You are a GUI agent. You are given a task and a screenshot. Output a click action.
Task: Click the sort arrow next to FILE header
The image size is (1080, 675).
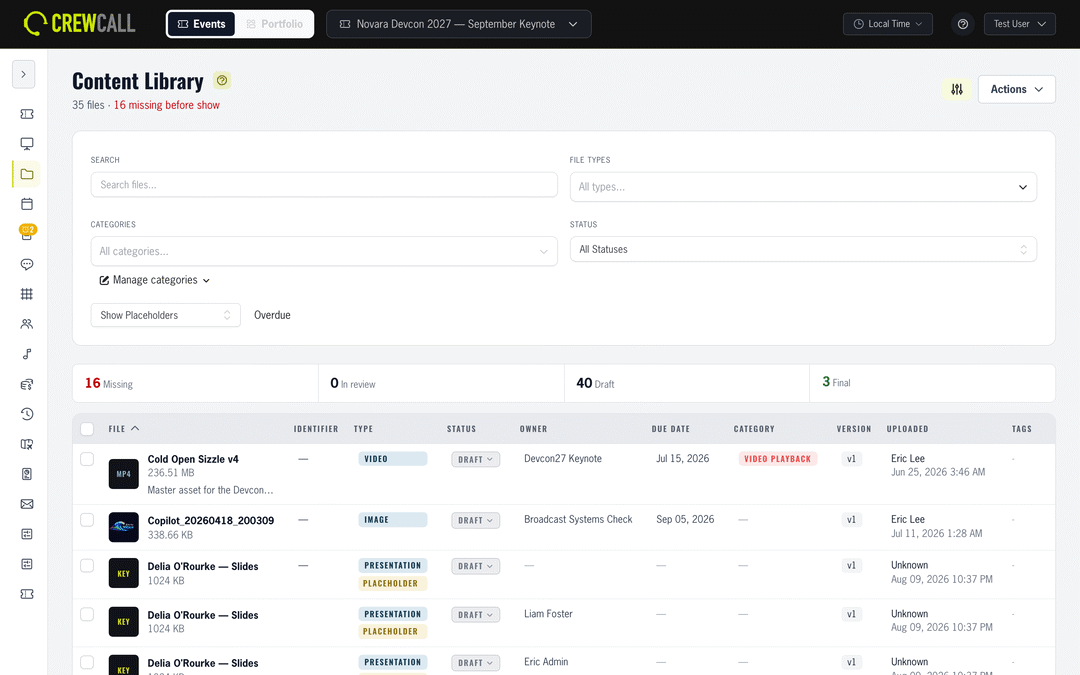click(x=135, y=428)
